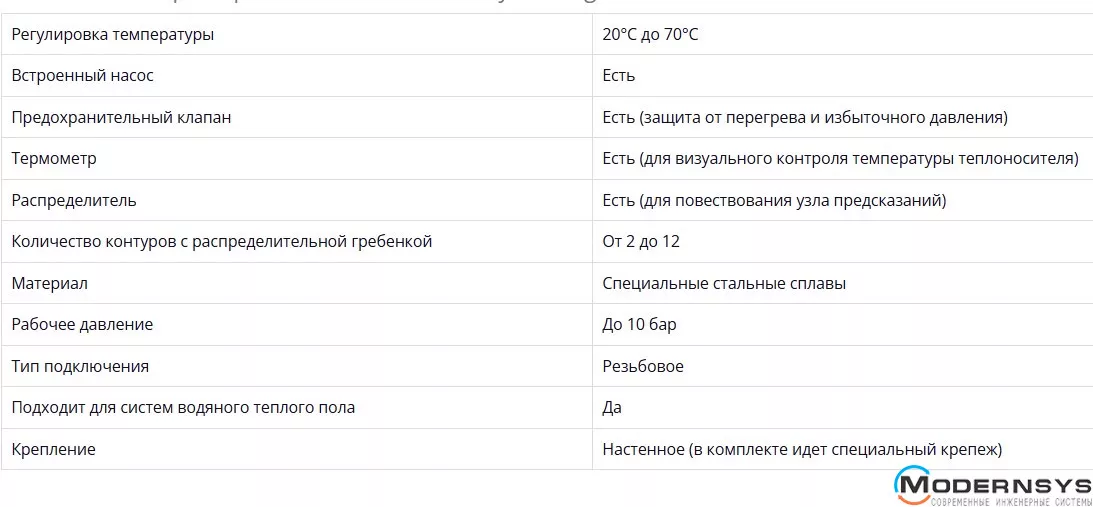Click the "Регулировка температуры" row label
The image size is (1093, 507).
(112, 34)
